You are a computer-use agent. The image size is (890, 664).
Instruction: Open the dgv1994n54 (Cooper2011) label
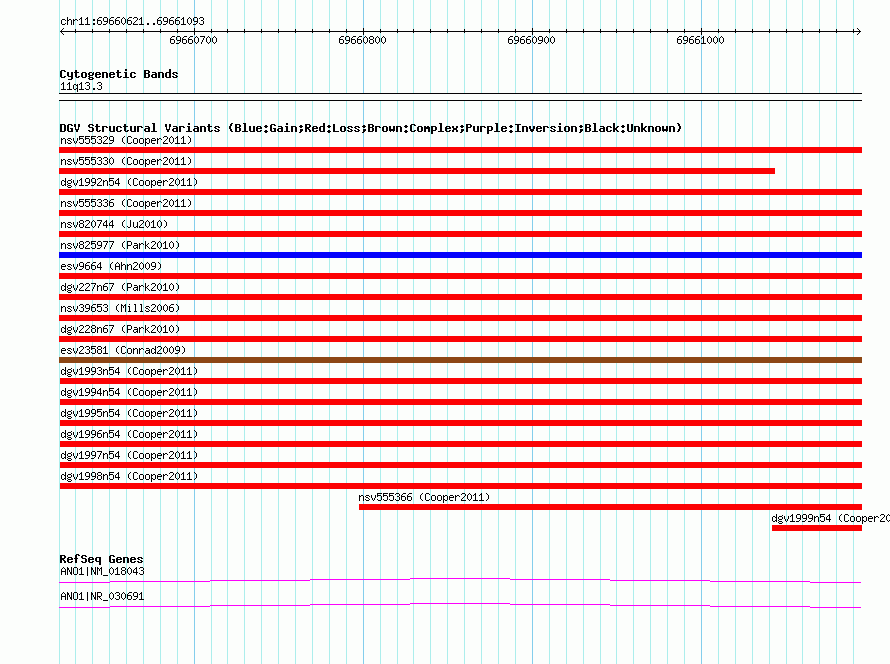129,392
